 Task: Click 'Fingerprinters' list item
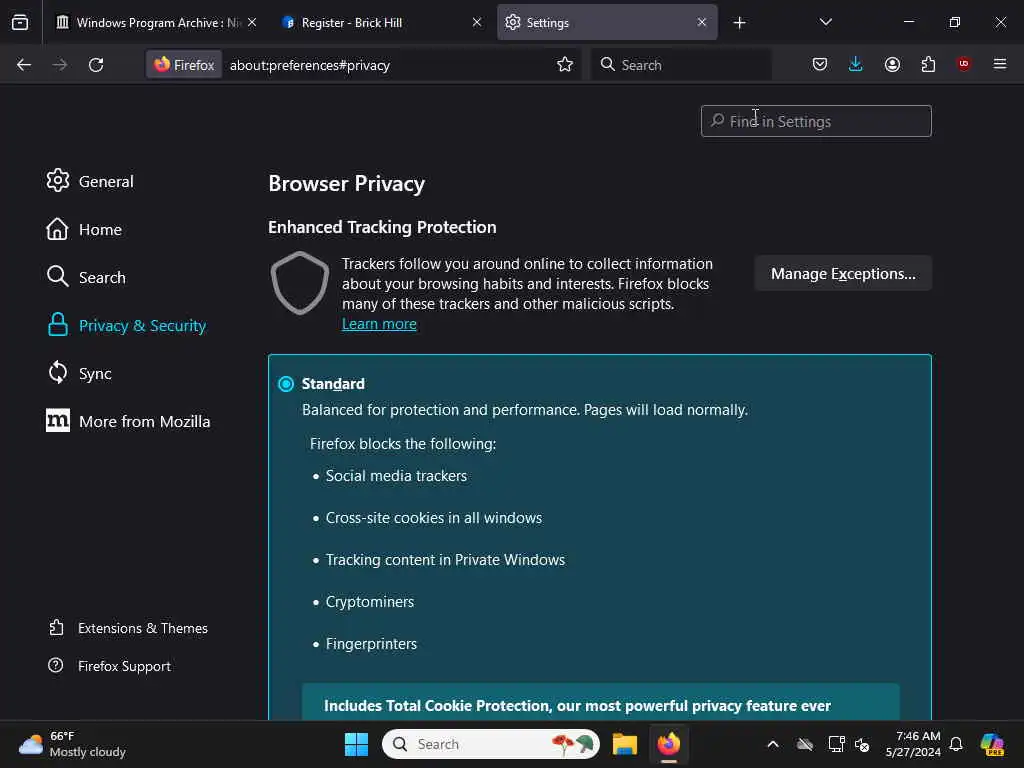(x=371, y=643)
